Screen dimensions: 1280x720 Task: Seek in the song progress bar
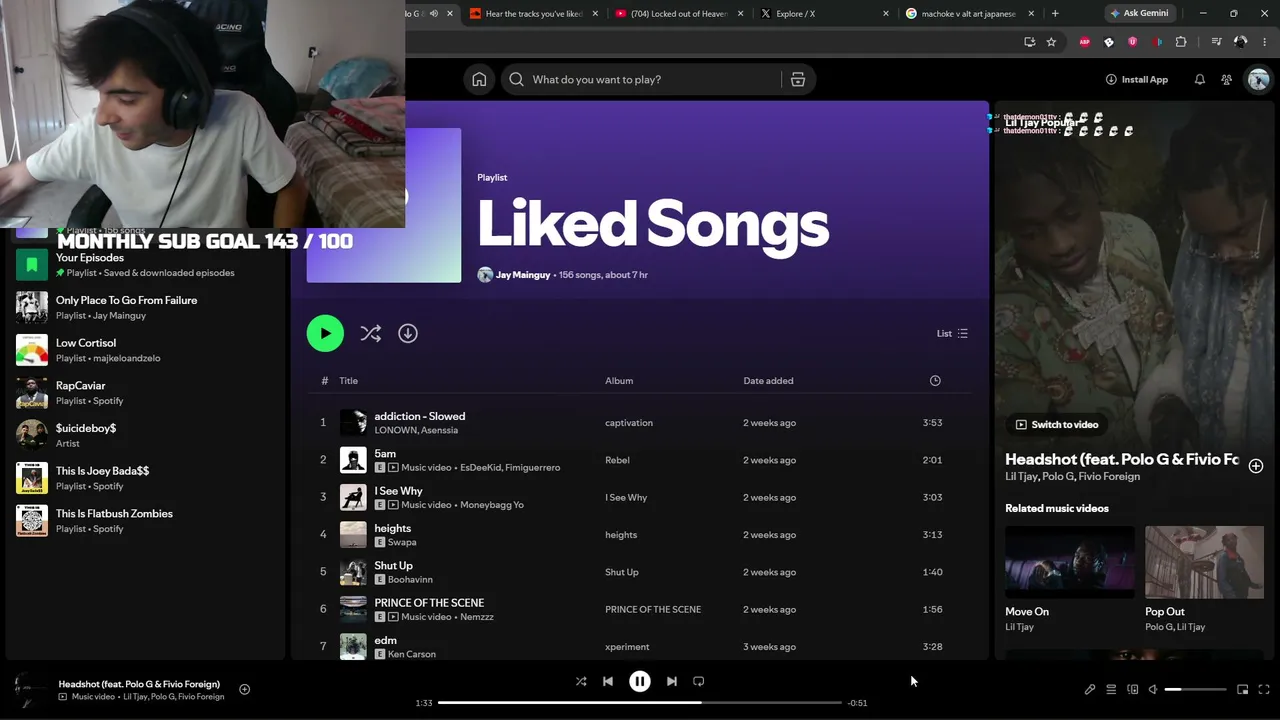[640, 703]
